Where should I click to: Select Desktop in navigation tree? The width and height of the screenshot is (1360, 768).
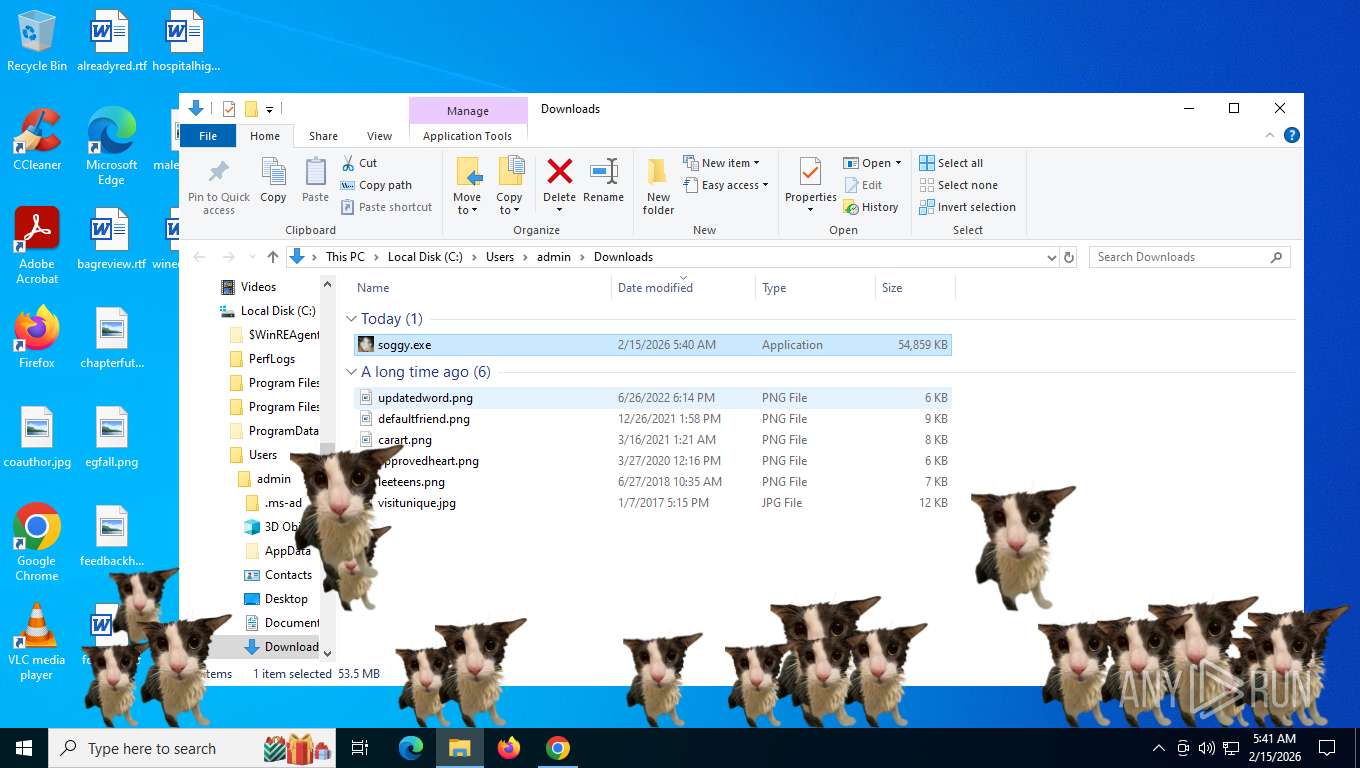(286, 599)
